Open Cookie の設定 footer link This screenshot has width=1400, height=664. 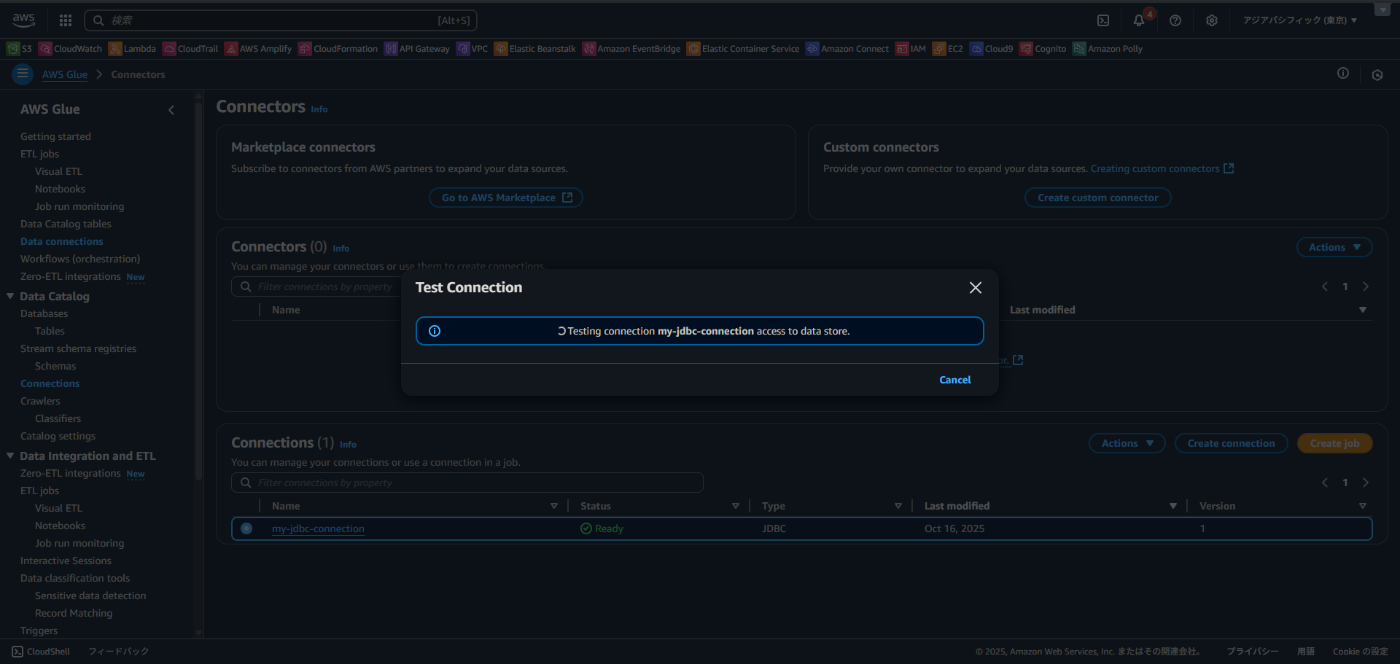[1360, 652]
